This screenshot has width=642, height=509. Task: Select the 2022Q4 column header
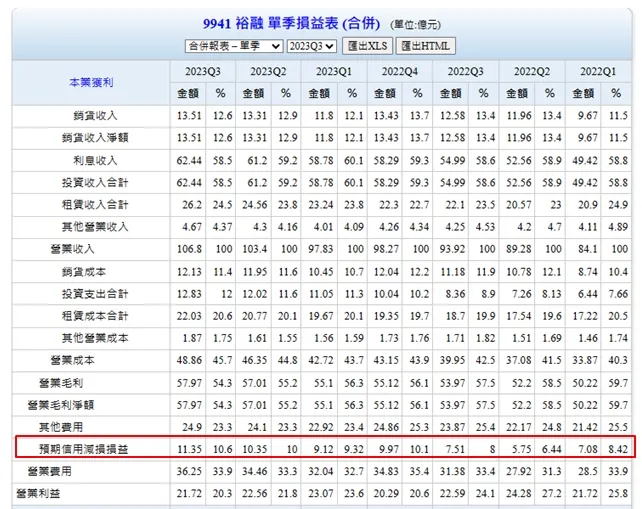click(x=400, y=72)
